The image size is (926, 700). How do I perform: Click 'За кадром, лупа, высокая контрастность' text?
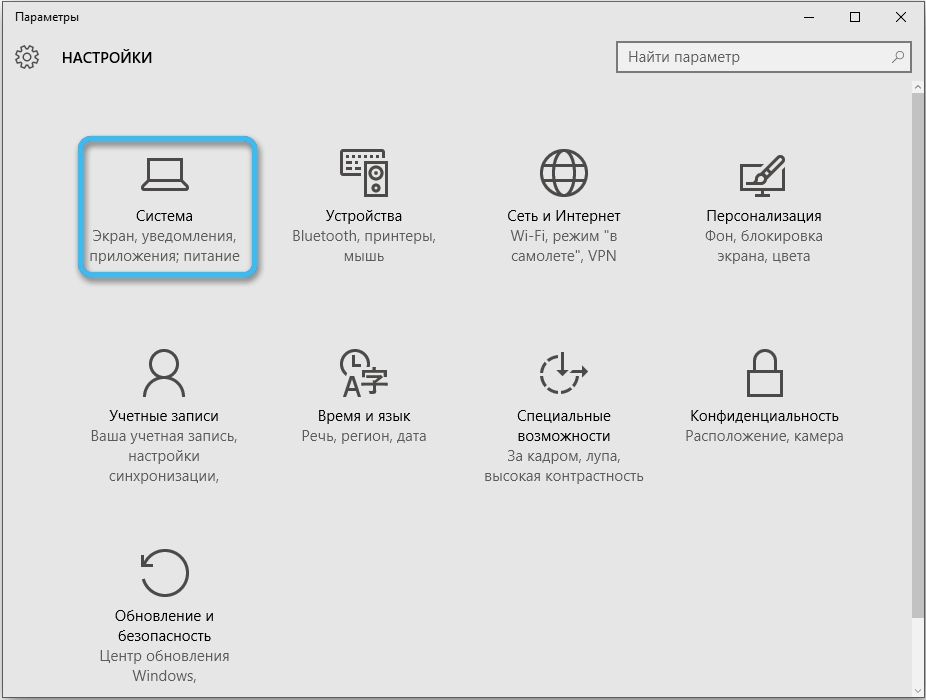pos(564,466)
